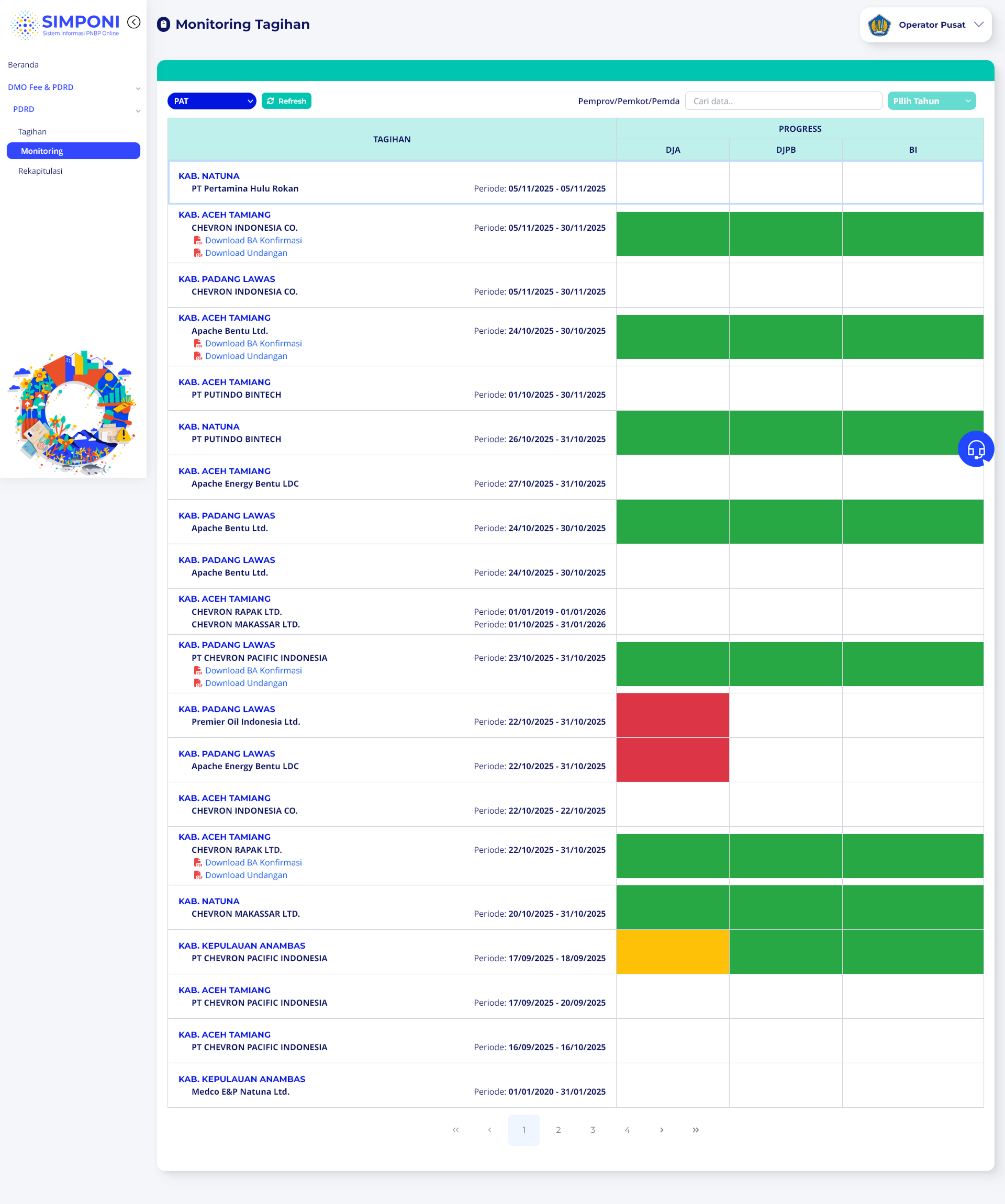This screenshot has width=1005, height=1204.
Task: Click the DJA column header
Action: tap(673, 150)
